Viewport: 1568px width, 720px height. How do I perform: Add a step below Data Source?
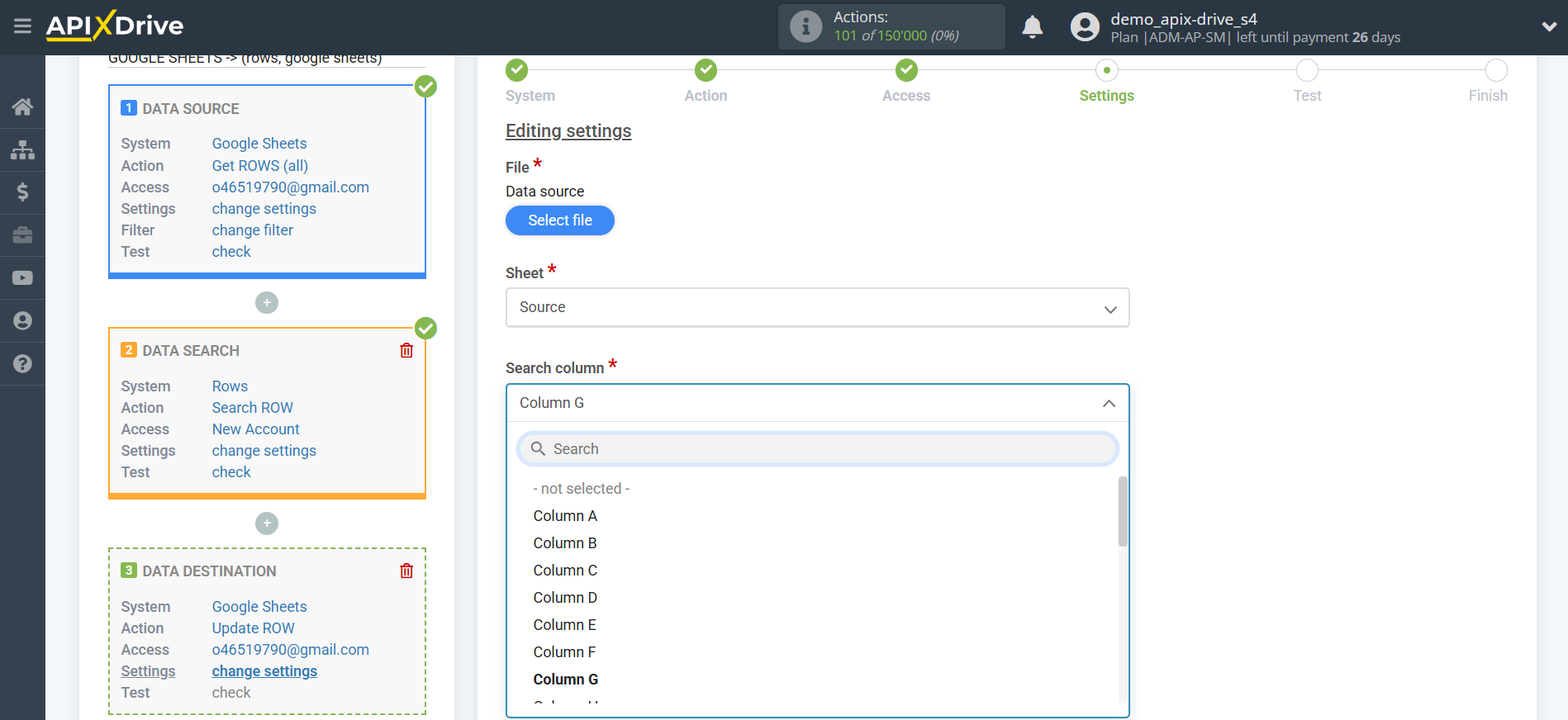tap(267, 303)
